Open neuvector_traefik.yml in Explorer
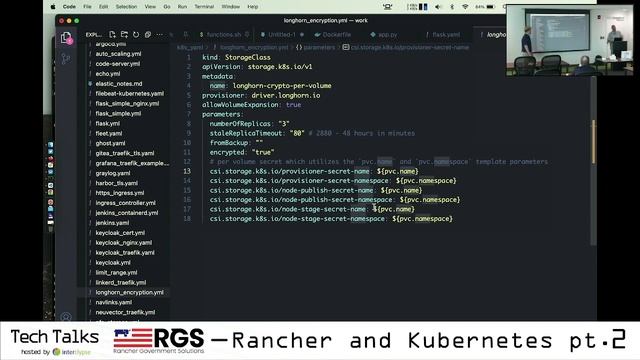Screen dimensions: 640x360 tap(125, 312)
